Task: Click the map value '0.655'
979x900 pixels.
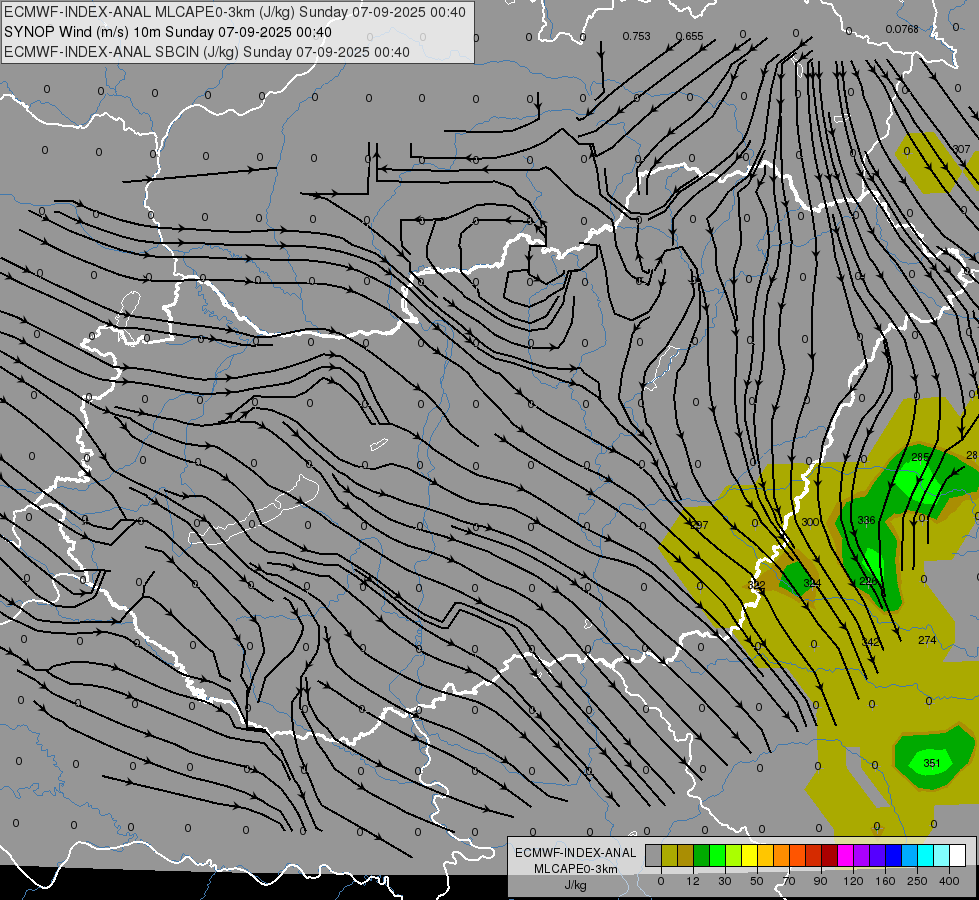Action: 689,36
